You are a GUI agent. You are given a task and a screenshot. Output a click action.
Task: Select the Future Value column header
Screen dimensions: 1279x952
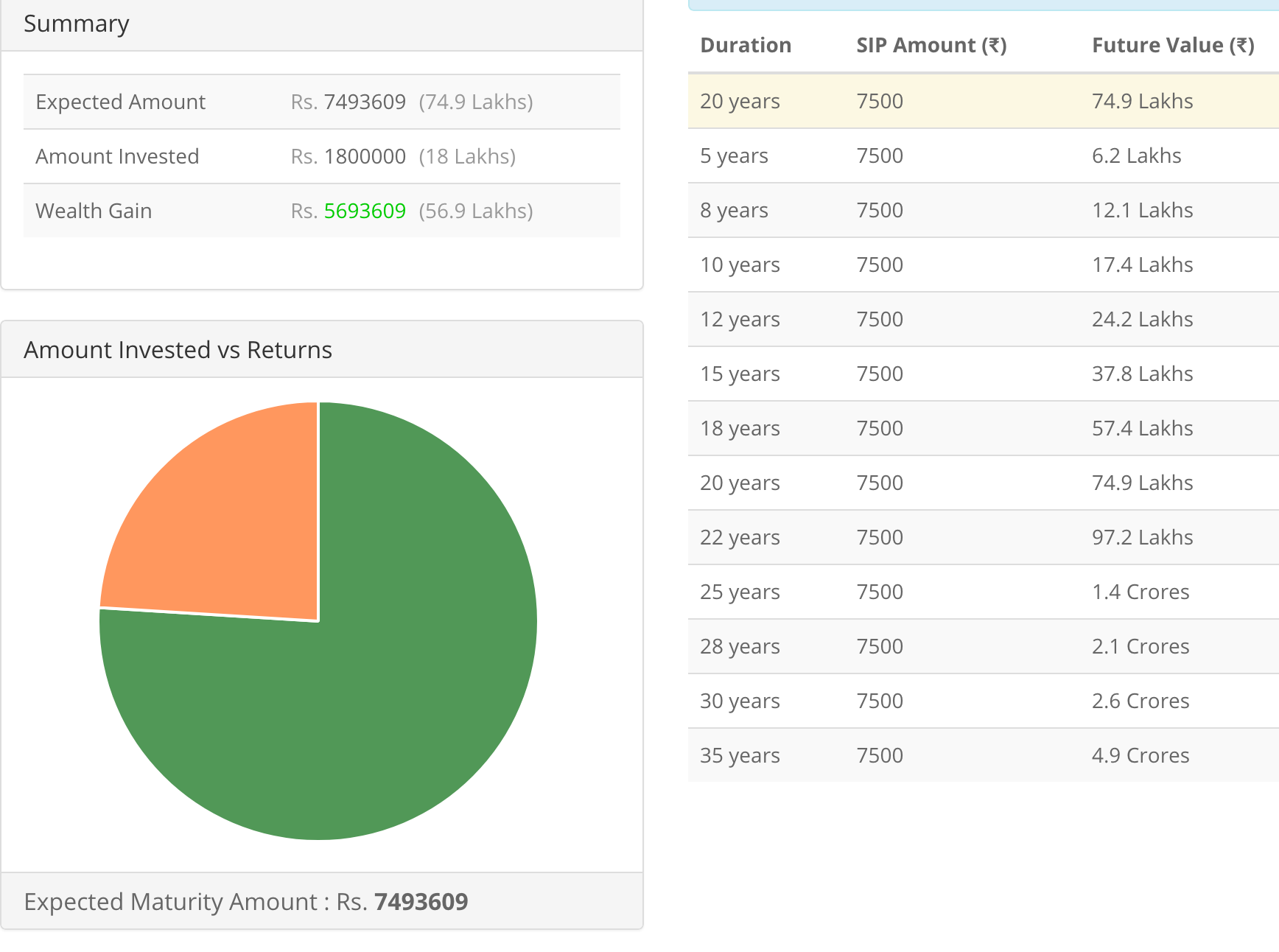pos(1172,46)
